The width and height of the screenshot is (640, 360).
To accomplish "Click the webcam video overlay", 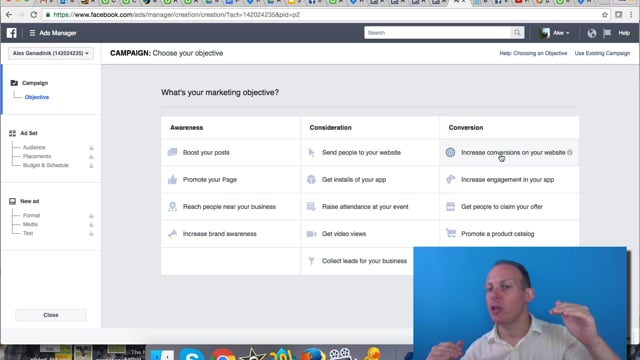I will [x=520, y=303].
